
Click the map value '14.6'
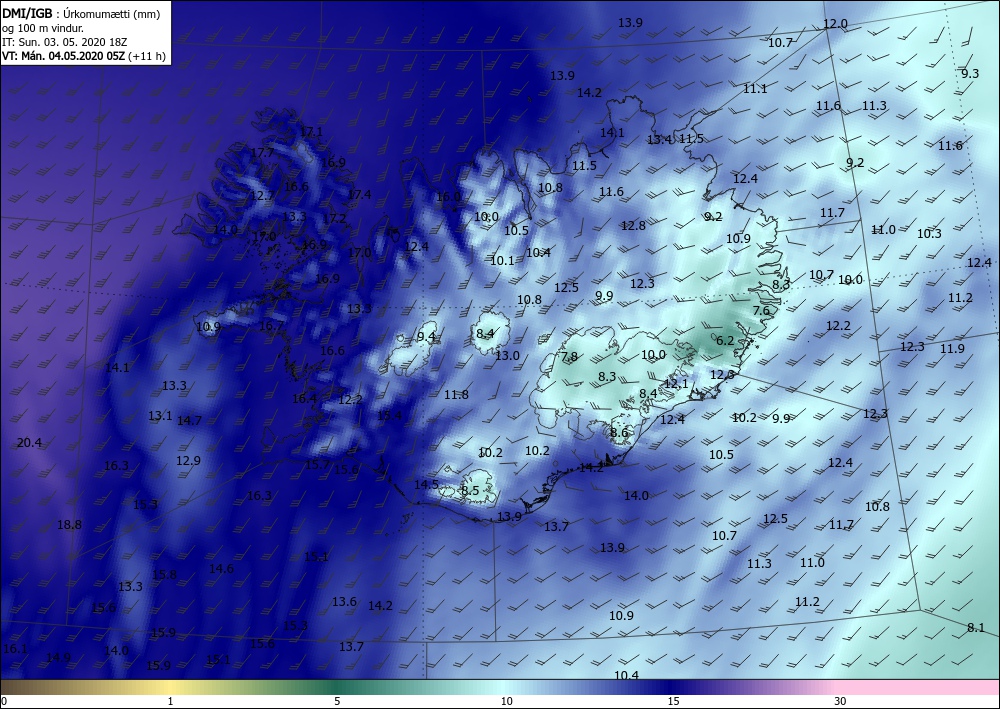221,569
